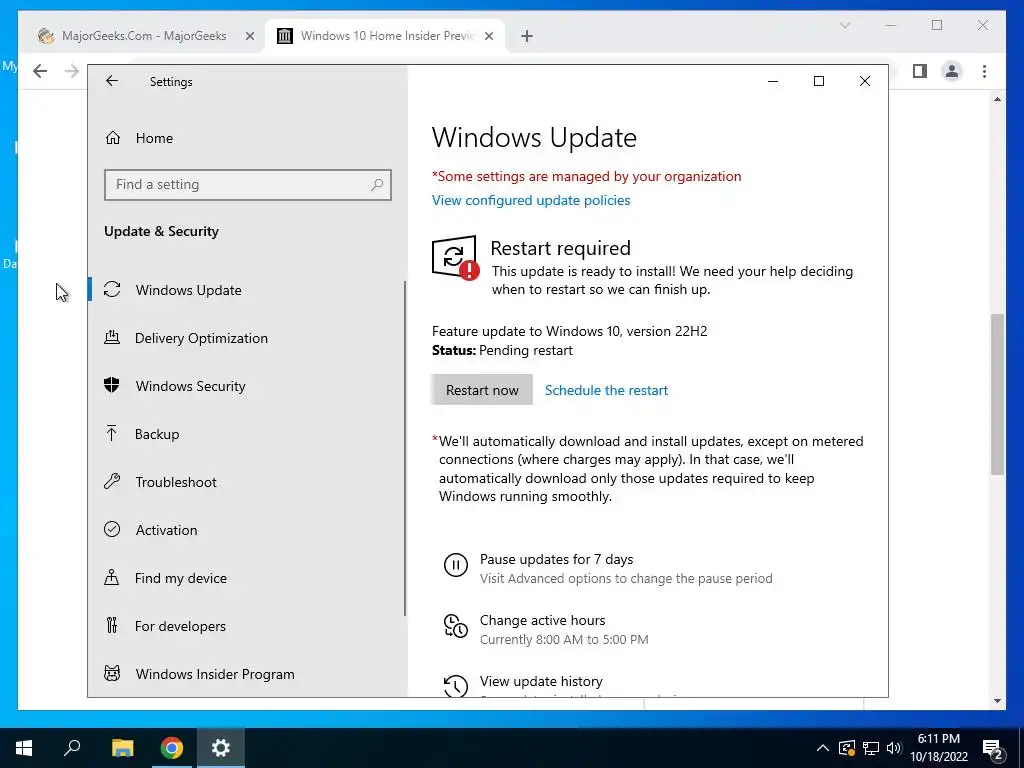The width and height of the screenshot is (1024, 768).
Task: Click the Chrome forward arrow
Action: tap(72, 71)
